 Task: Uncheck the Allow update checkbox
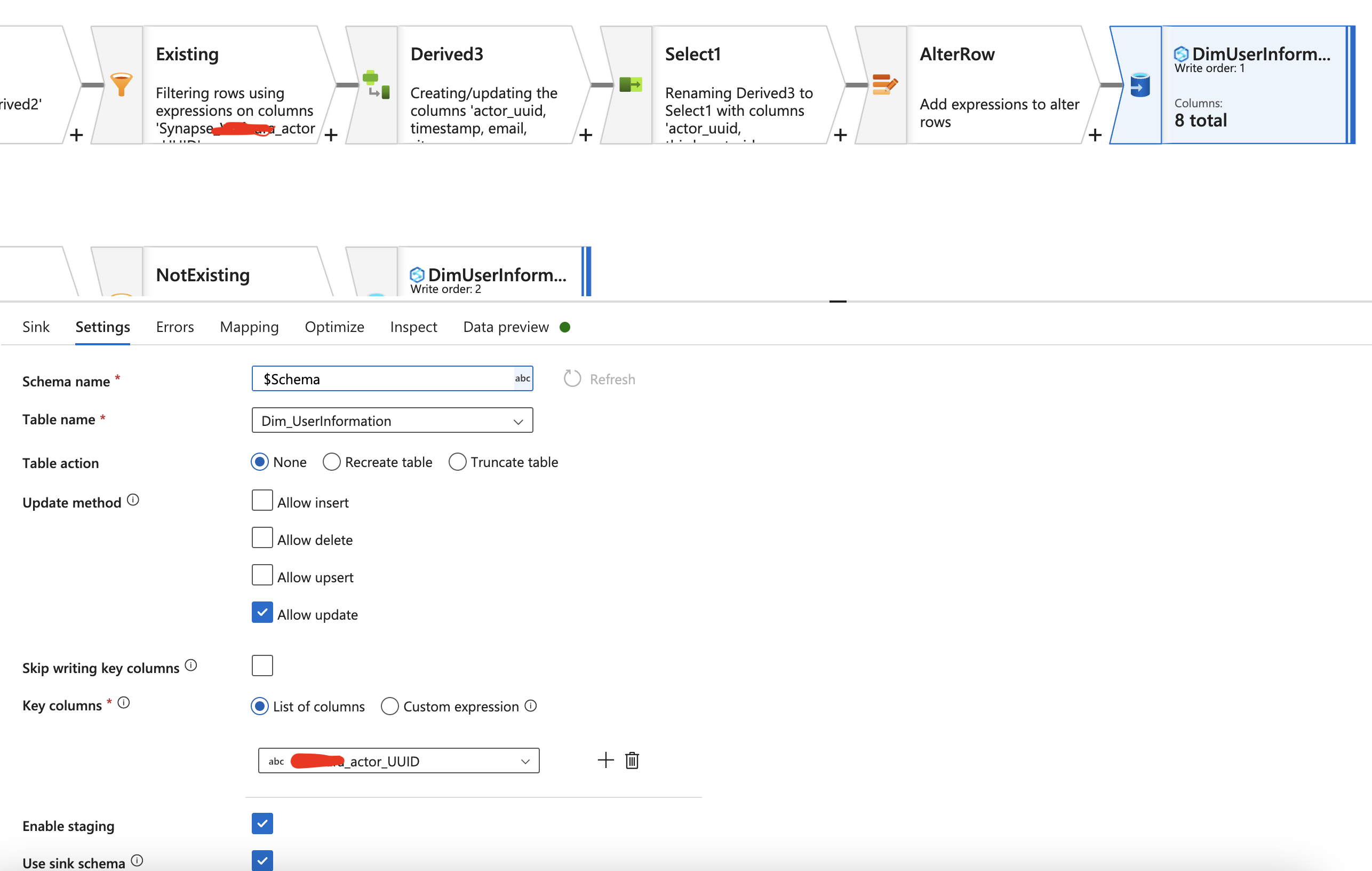[262, 613]
